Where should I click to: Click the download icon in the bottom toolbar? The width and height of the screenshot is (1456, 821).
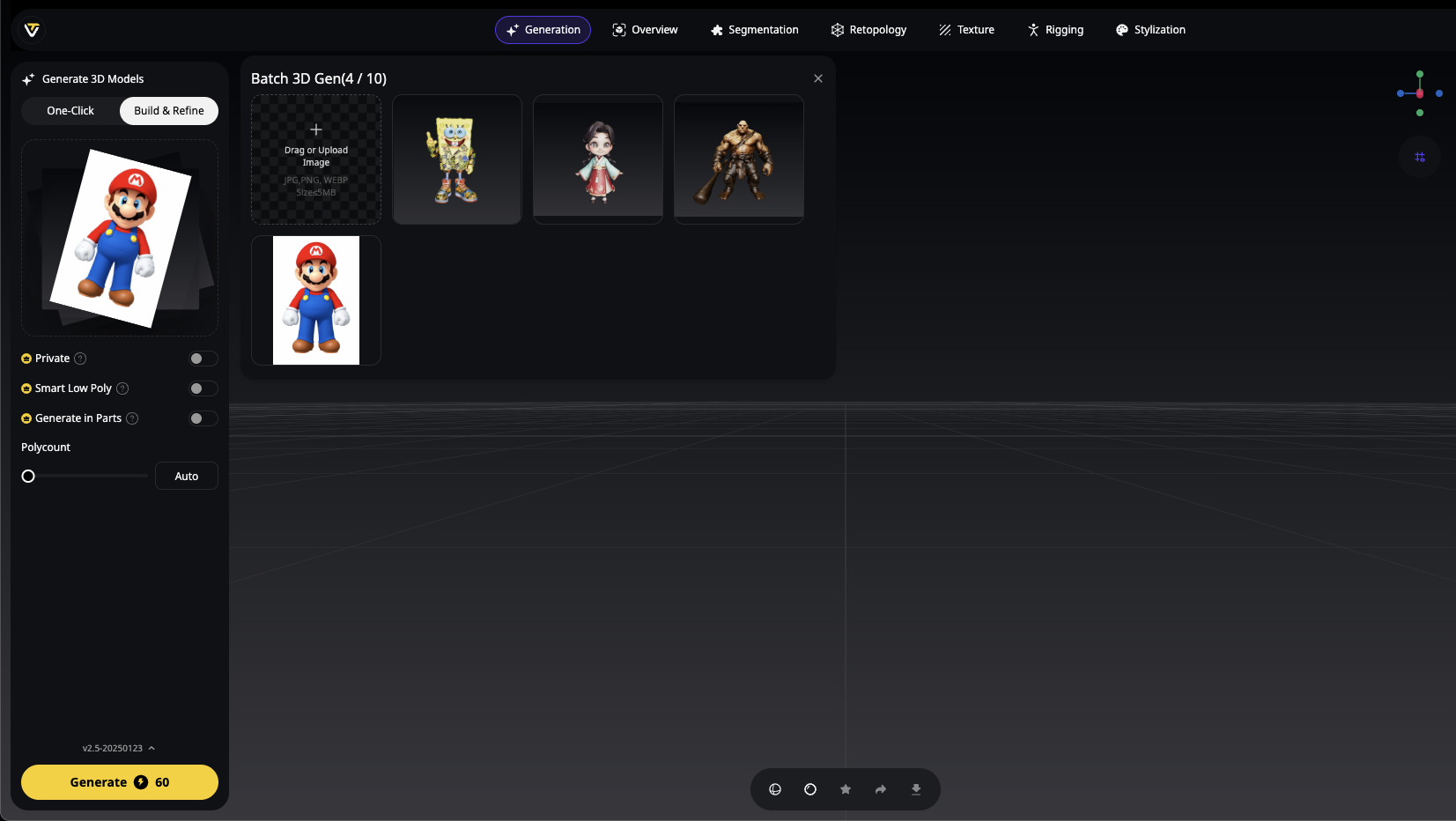point(916,789)
